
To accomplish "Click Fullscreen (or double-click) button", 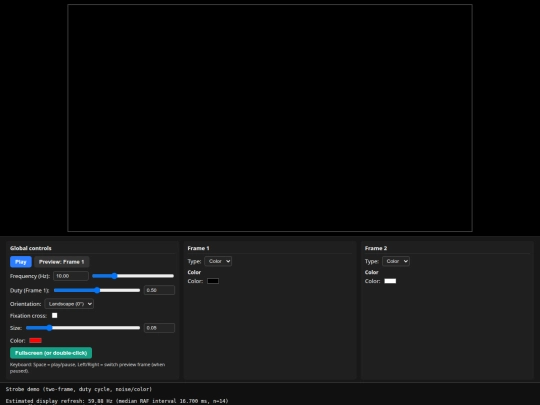I will pyautogui.click(x=51, y=353).
